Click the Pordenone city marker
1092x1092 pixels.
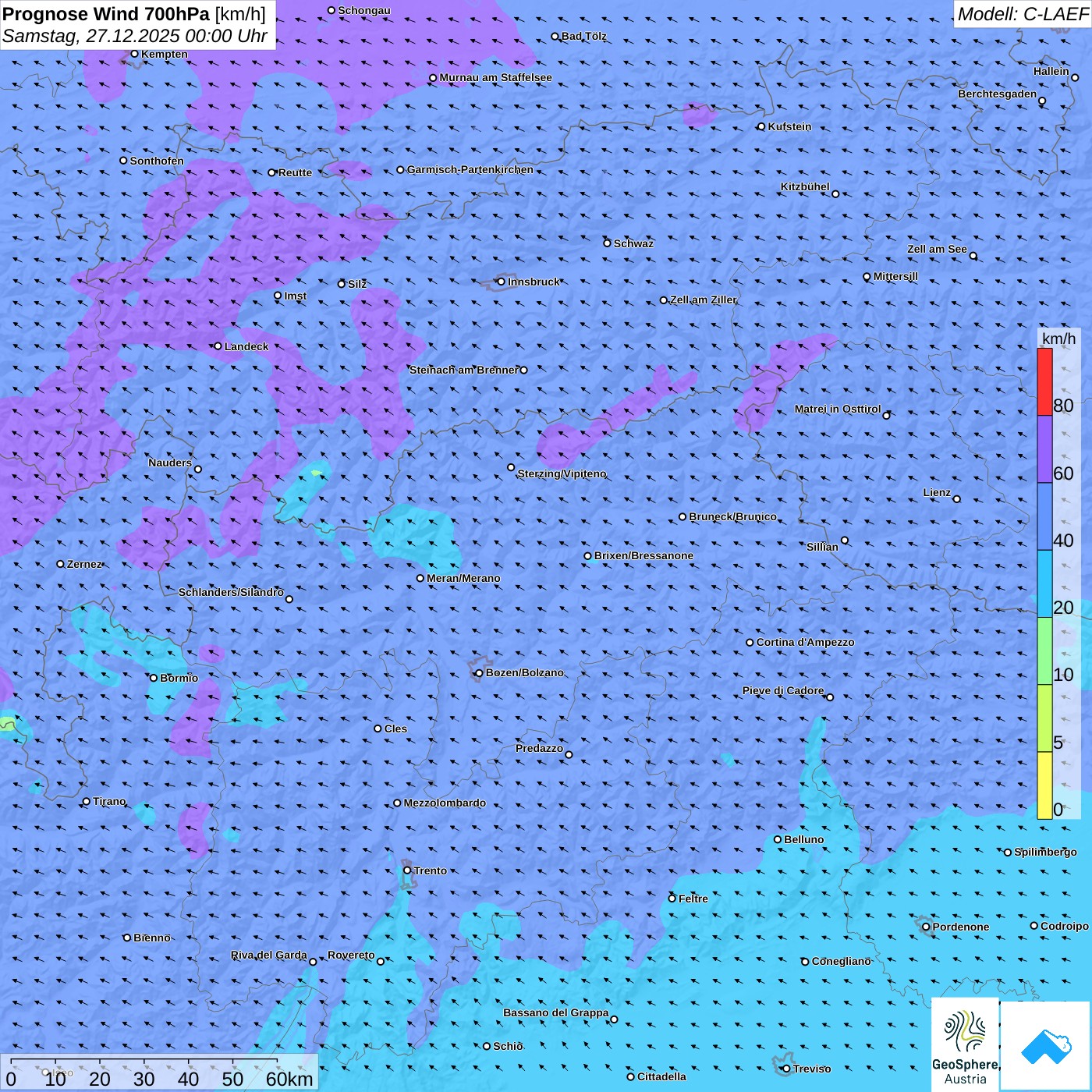(x=926, y=927)
